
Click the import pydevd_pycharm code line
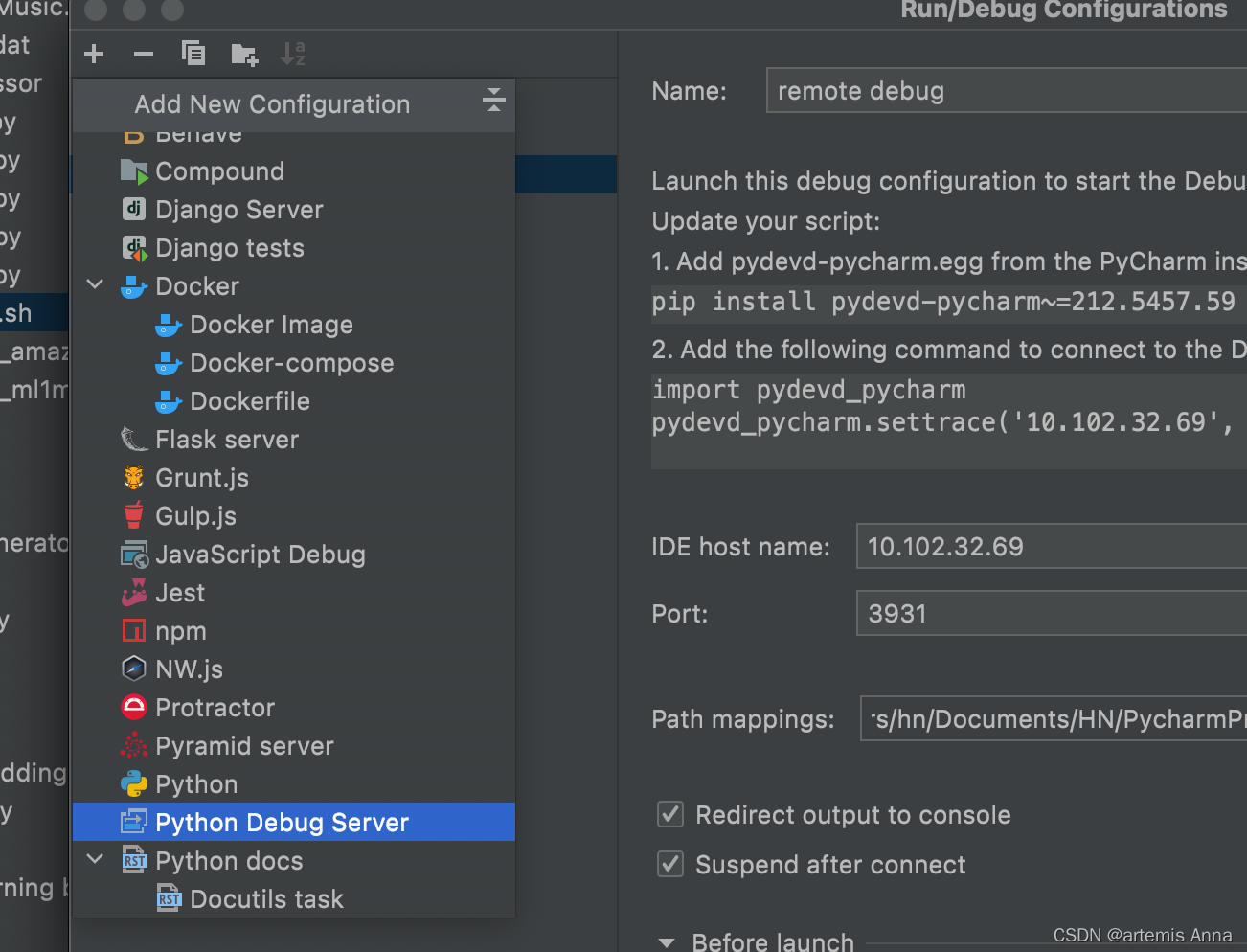tap(808, 390)
